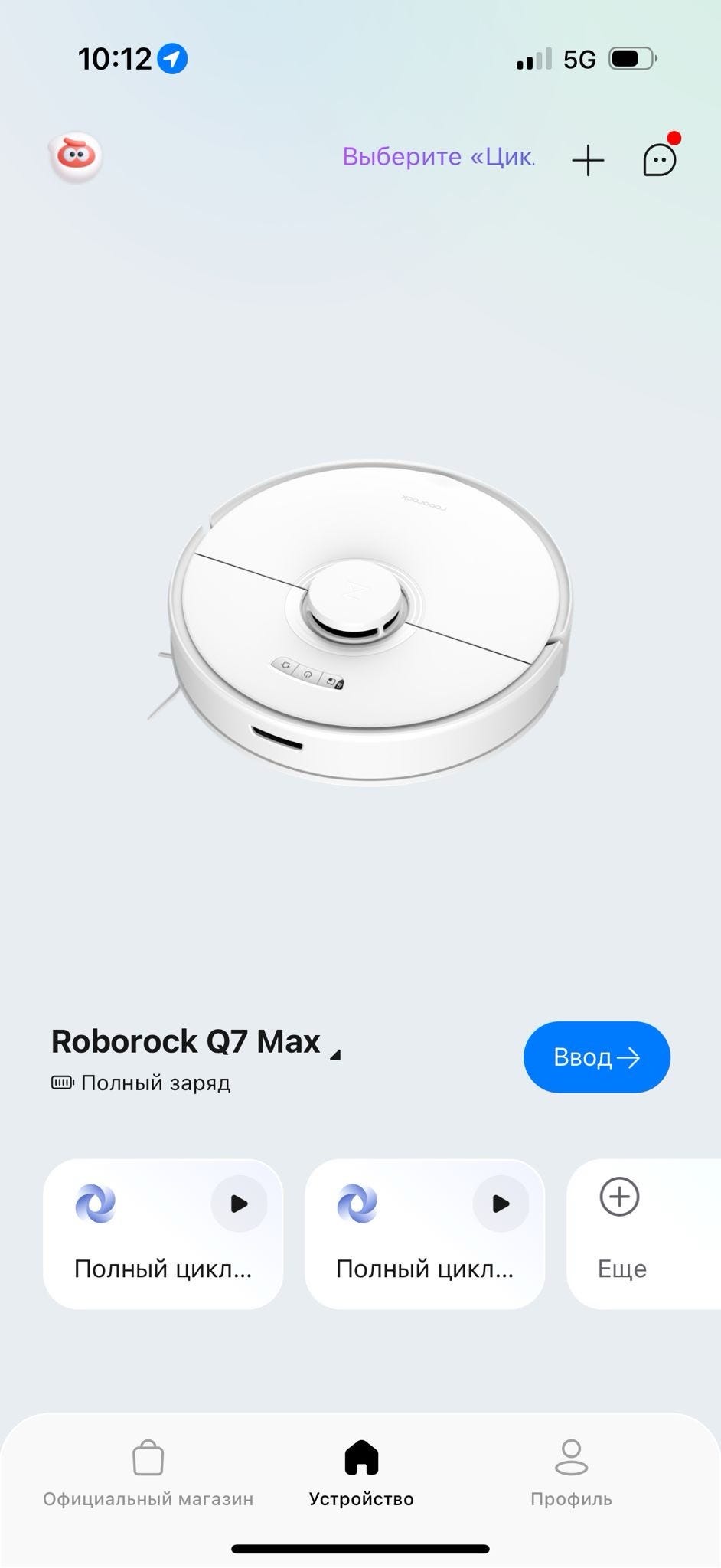Start the second "Полный цикл" routine play button
This screenshot has height=1568, width=721.
(x=501, y=1204)
